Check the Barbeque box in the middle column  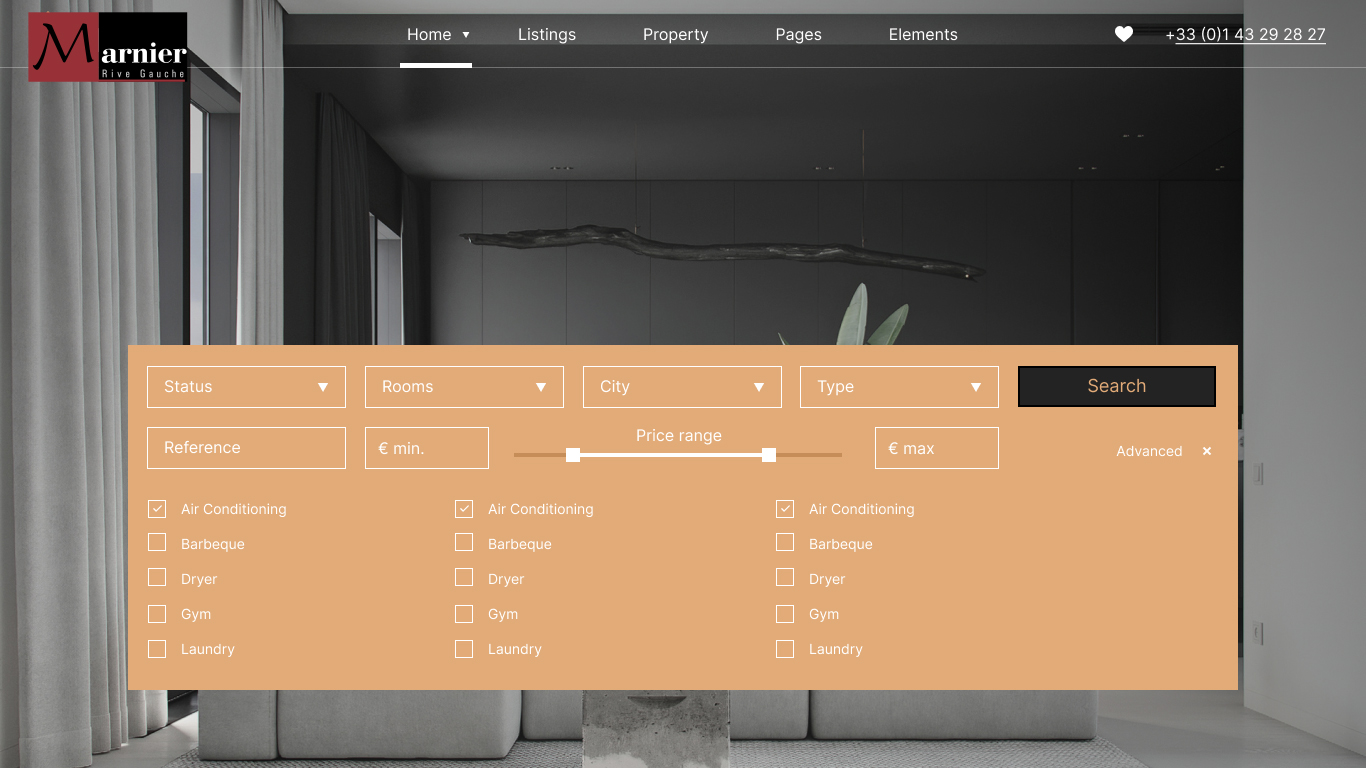(464, 543)
